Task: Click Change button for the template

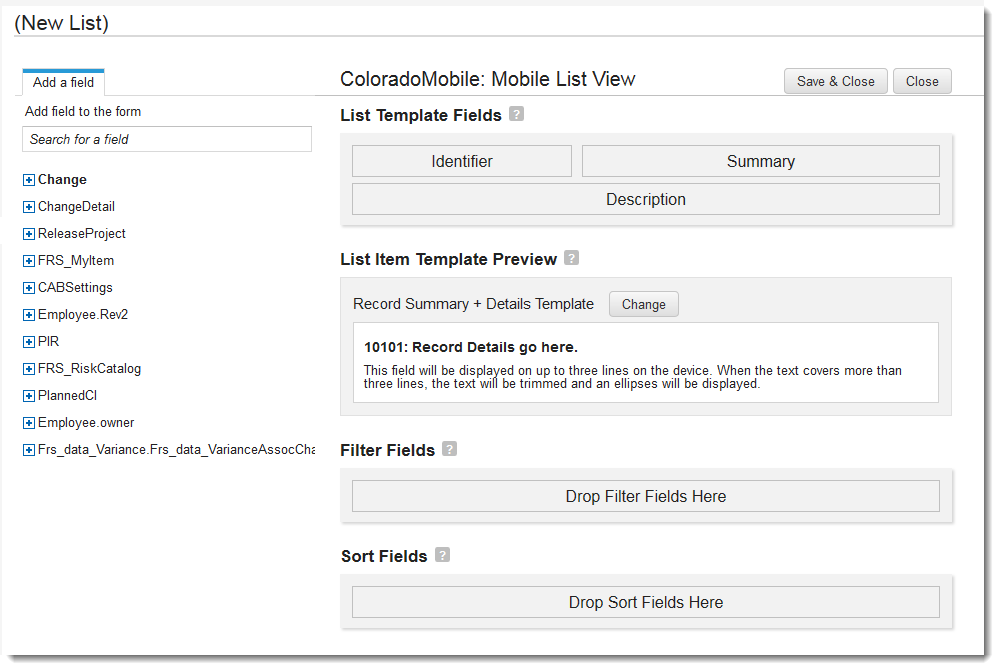Action: click(643, 304)
